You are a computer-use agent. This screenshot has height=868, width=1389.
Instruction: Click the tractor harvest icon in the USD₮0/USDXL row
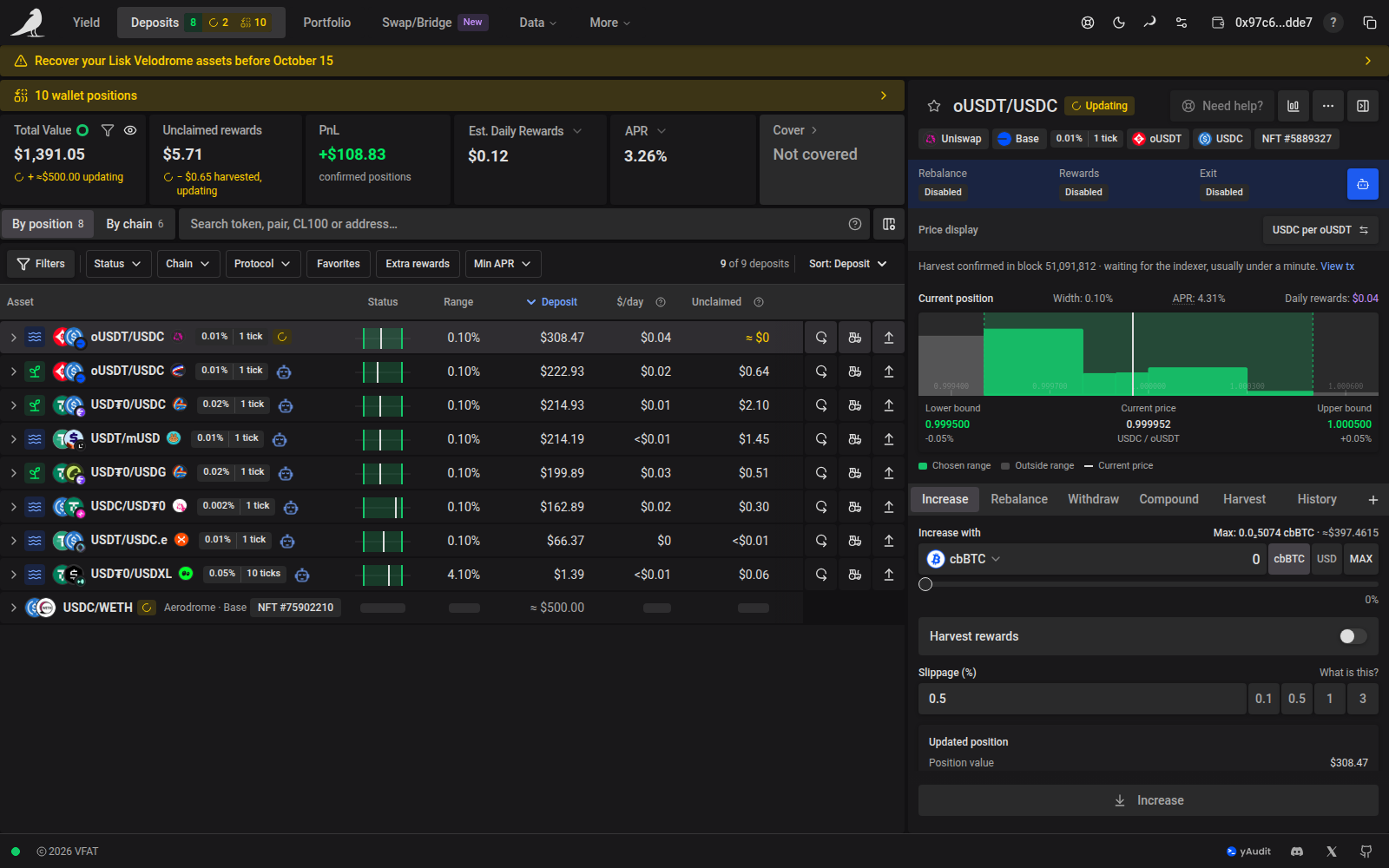[855, 575]
